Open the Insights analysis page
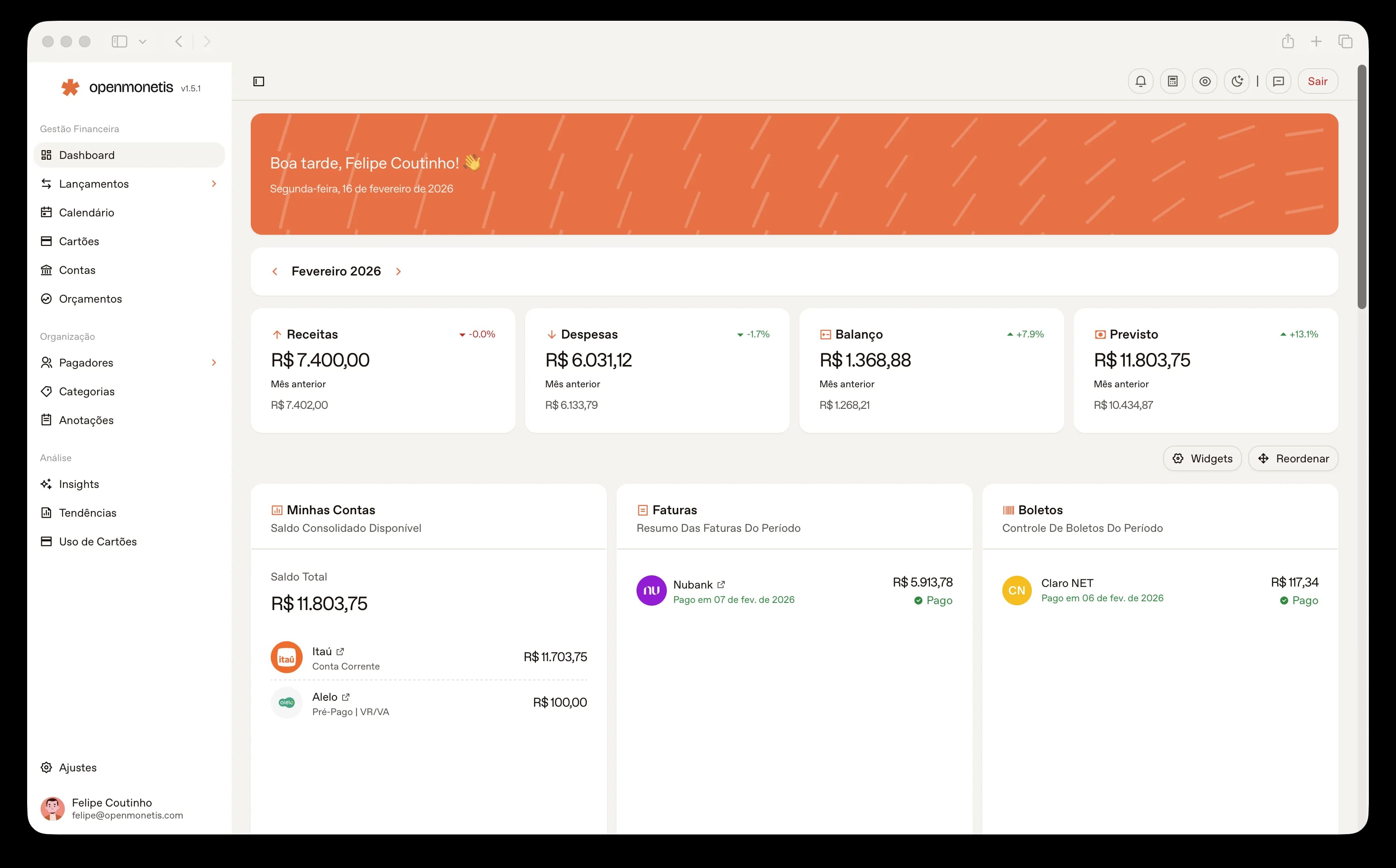This screenshot has height=868, width=1396. (x=79, y=484)
